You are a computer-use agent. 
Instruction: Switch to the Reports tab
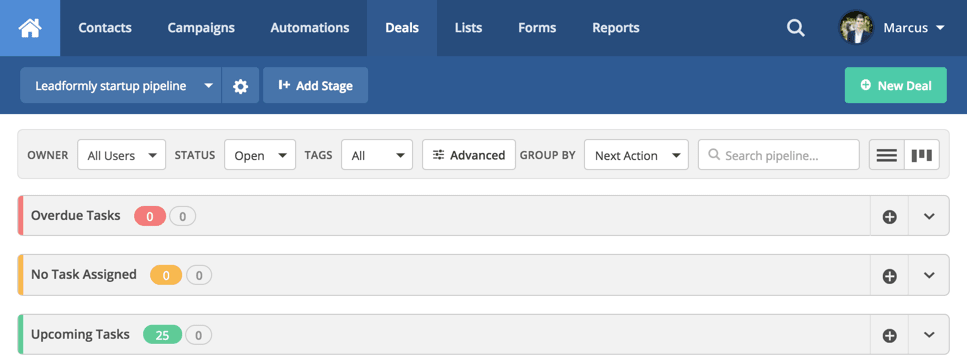615,28
